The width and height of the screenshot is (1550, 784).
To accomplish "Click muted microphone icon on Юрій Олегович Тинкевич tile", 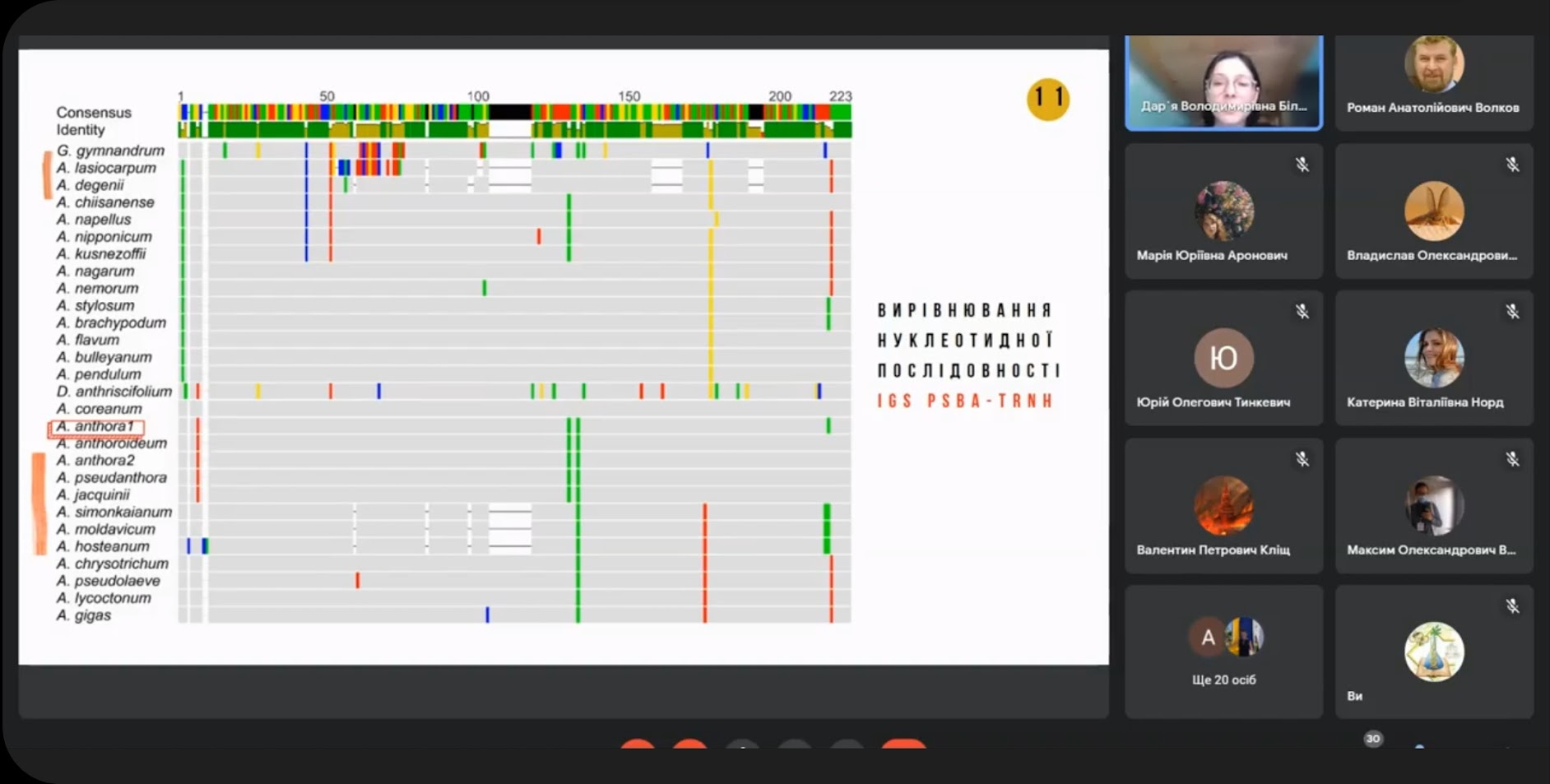I will (1302, 311).
